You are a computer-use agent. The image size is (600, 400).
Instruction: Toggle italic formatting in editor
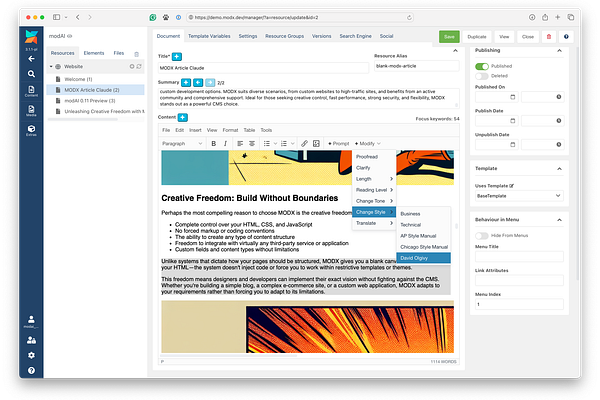point(225,144)
